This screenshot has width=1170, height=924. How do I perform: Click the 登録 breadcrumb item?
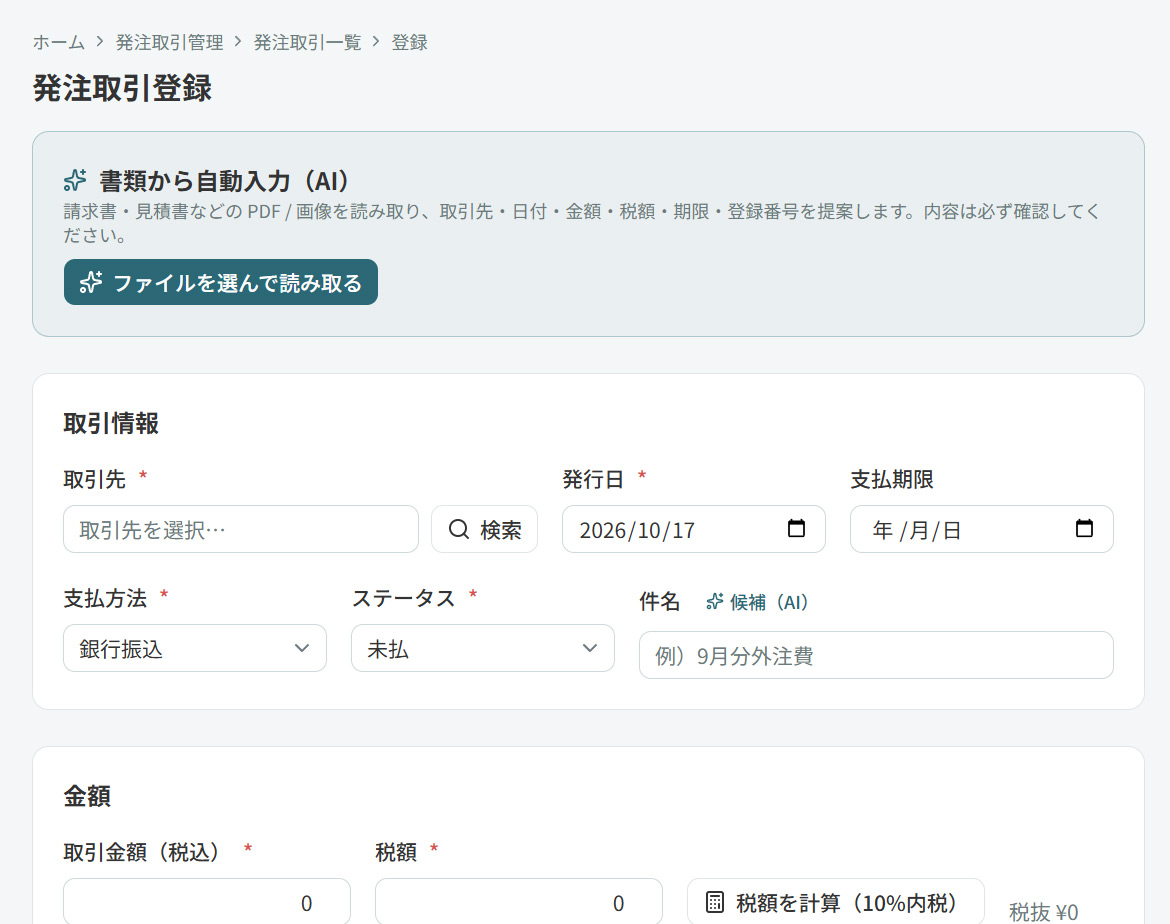pos(410,43)
